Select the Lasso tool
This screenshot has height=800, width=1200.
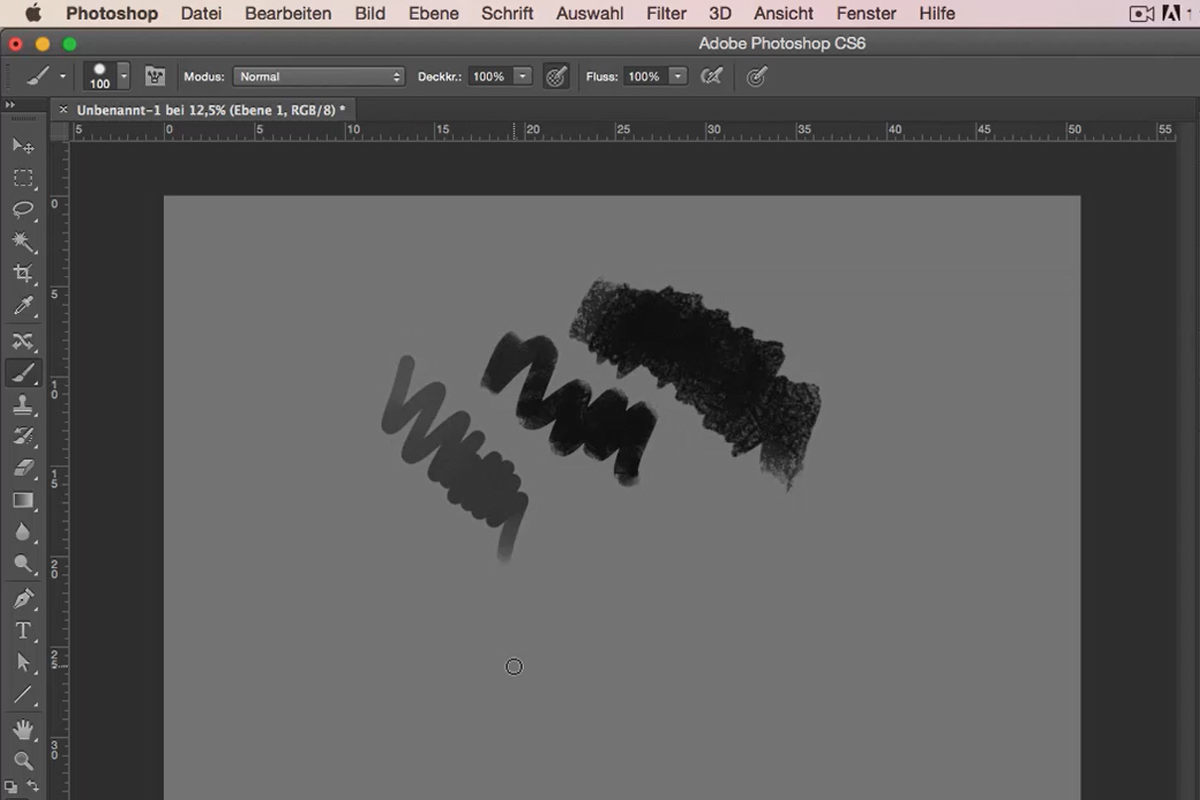23,210
